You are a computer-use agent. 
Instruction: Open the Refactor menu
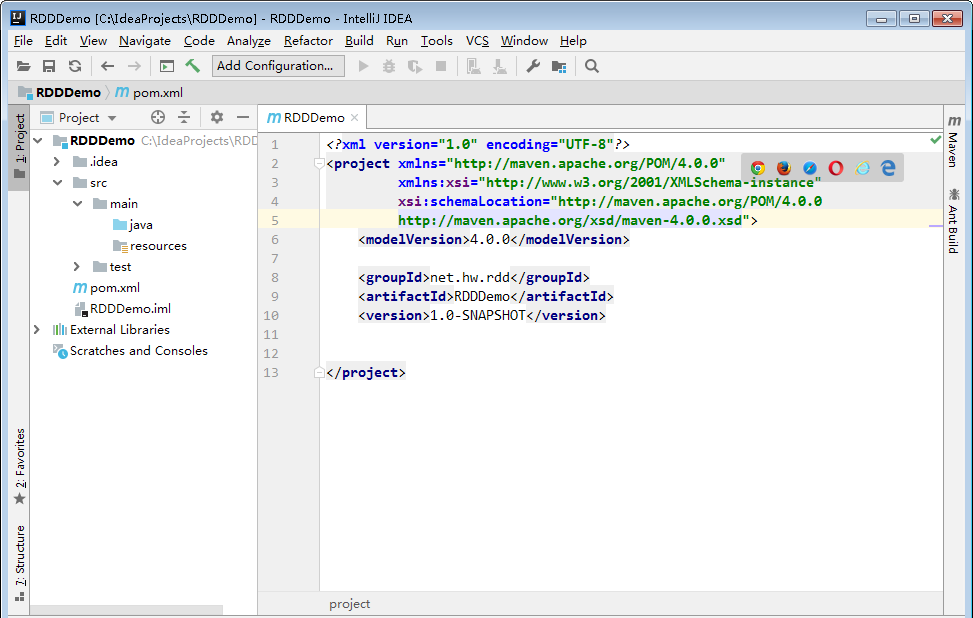(308, 41)
